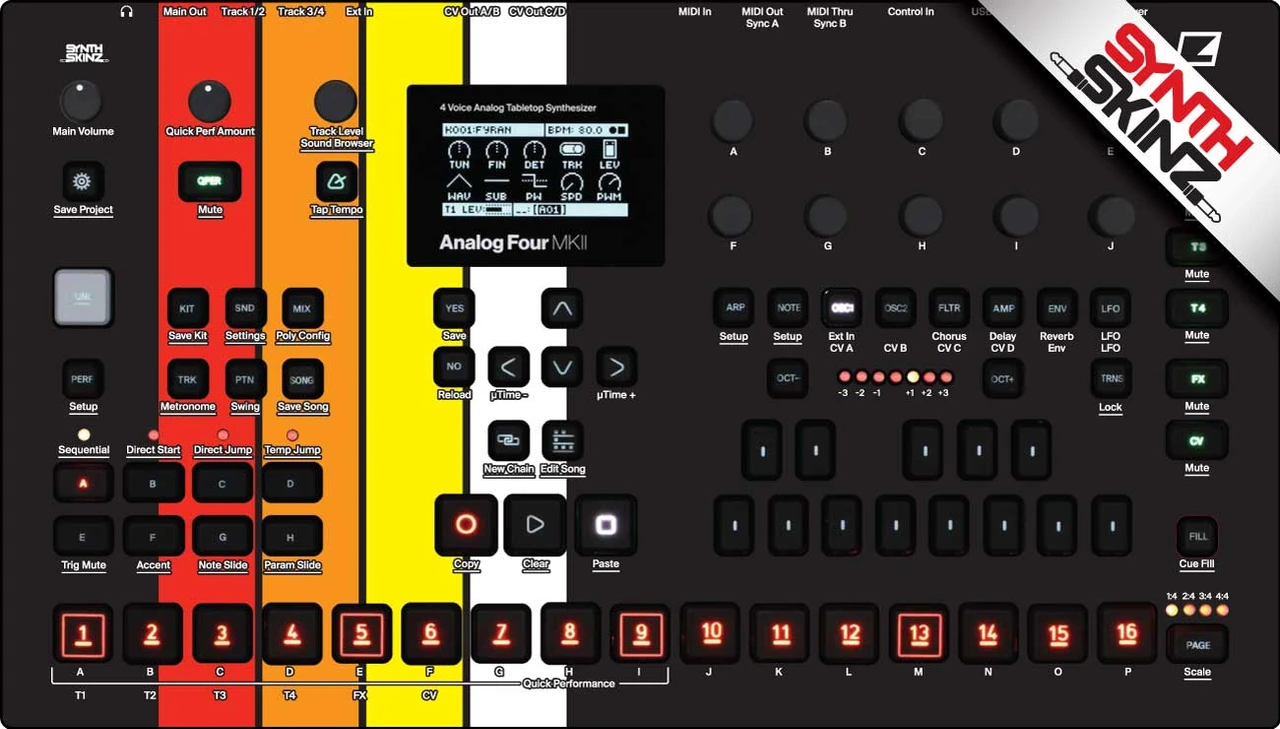Mute track T4 on right side
1280x729 pixels.
coord(1197,309)
